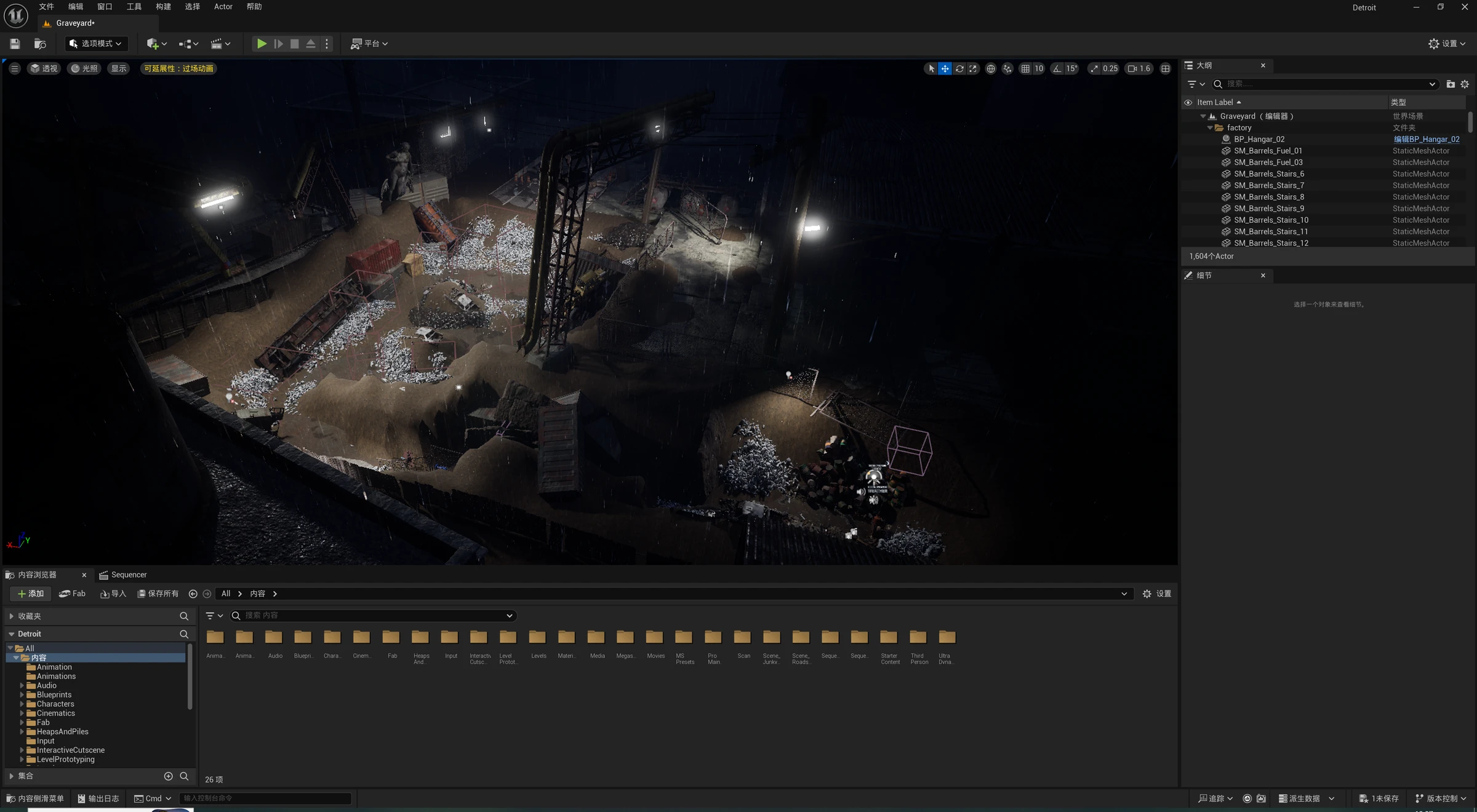Choose the translate/move gizmo tool
The height and width of the screenshot is (812, 1477).
[x=945, y=68]
